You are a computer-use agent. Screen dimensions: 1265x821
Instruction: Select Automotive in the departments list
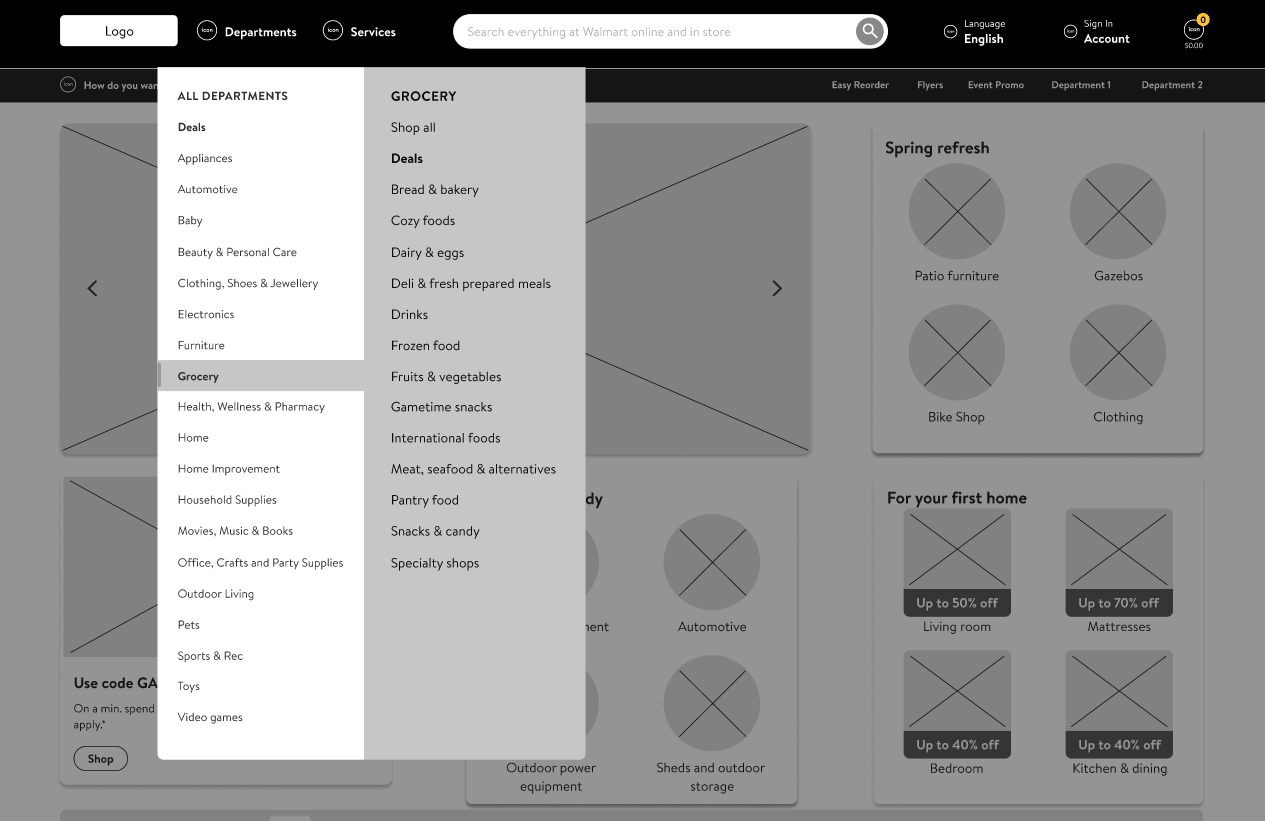pos(208,189)
